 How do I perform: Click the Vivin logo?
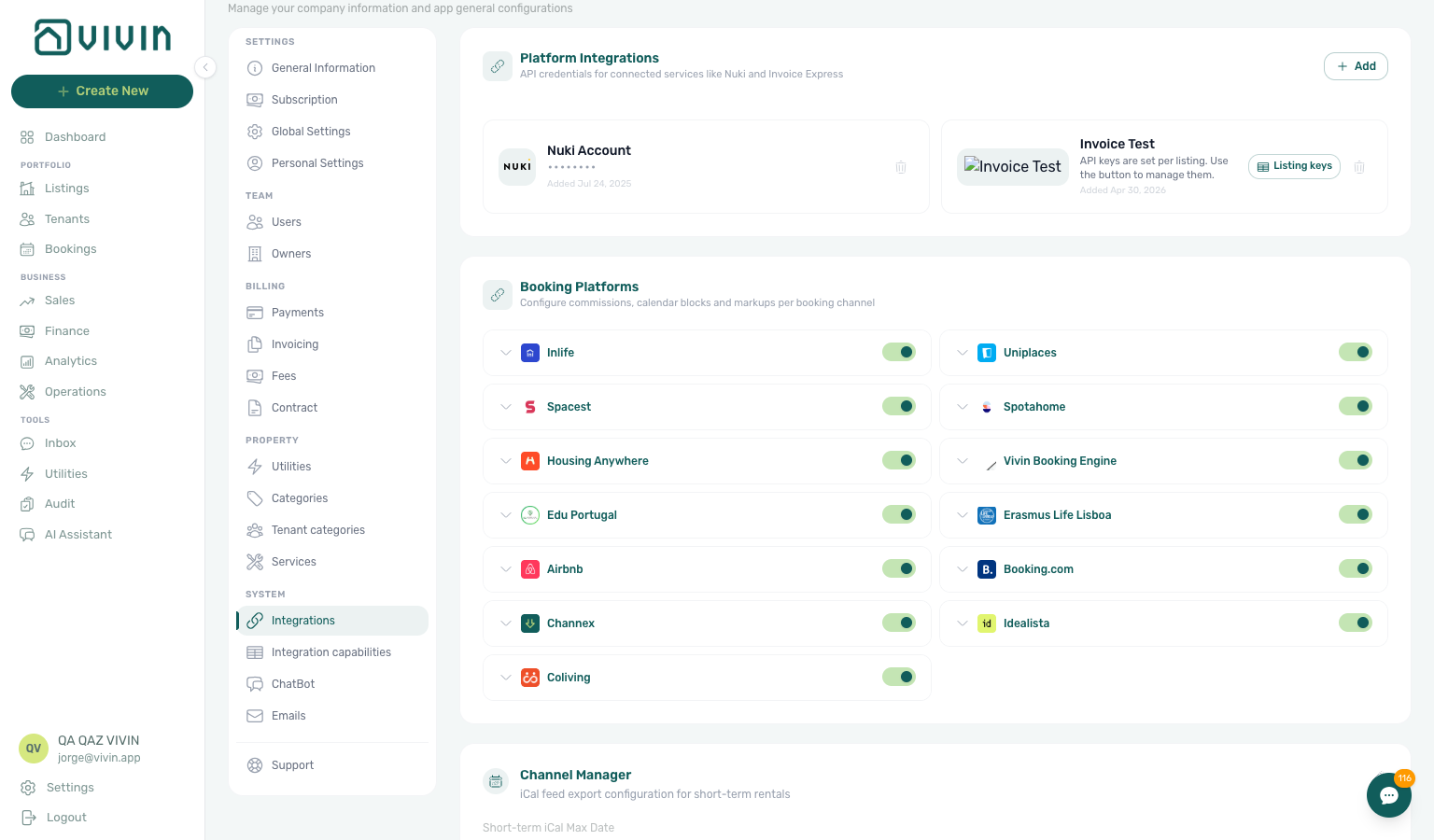click(103, 37)
